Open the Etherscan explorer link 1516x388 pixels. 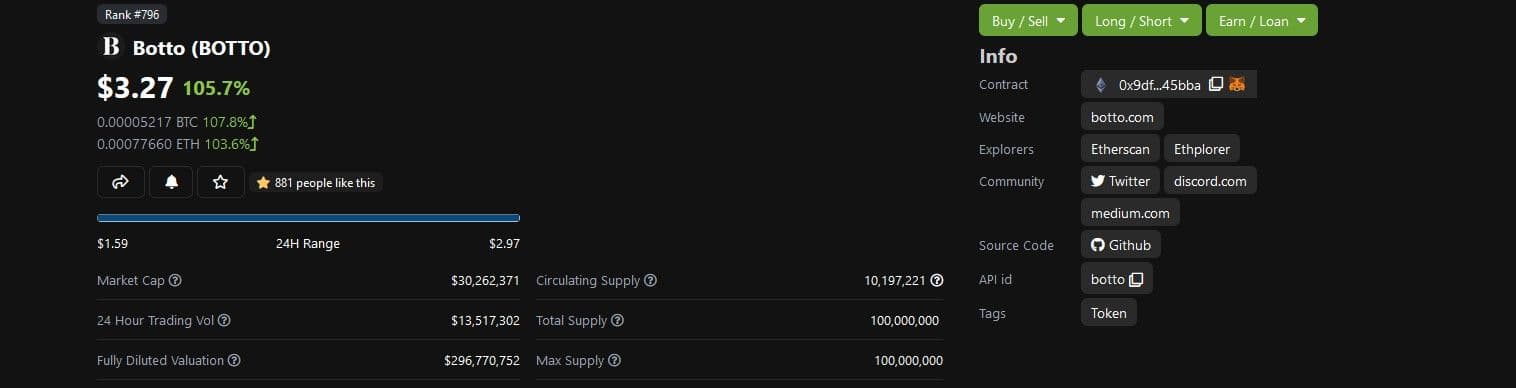(1120, 149)
